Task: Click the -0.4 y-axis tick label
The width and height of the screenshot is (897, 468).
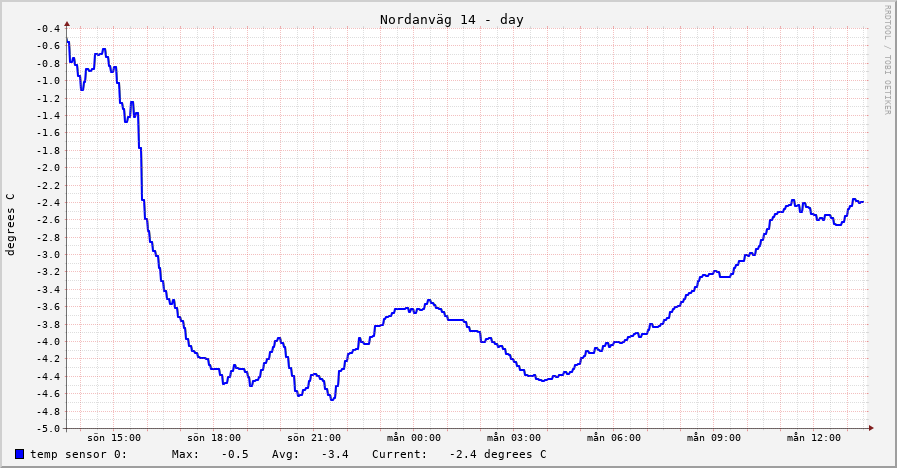Action: [48, 28]
